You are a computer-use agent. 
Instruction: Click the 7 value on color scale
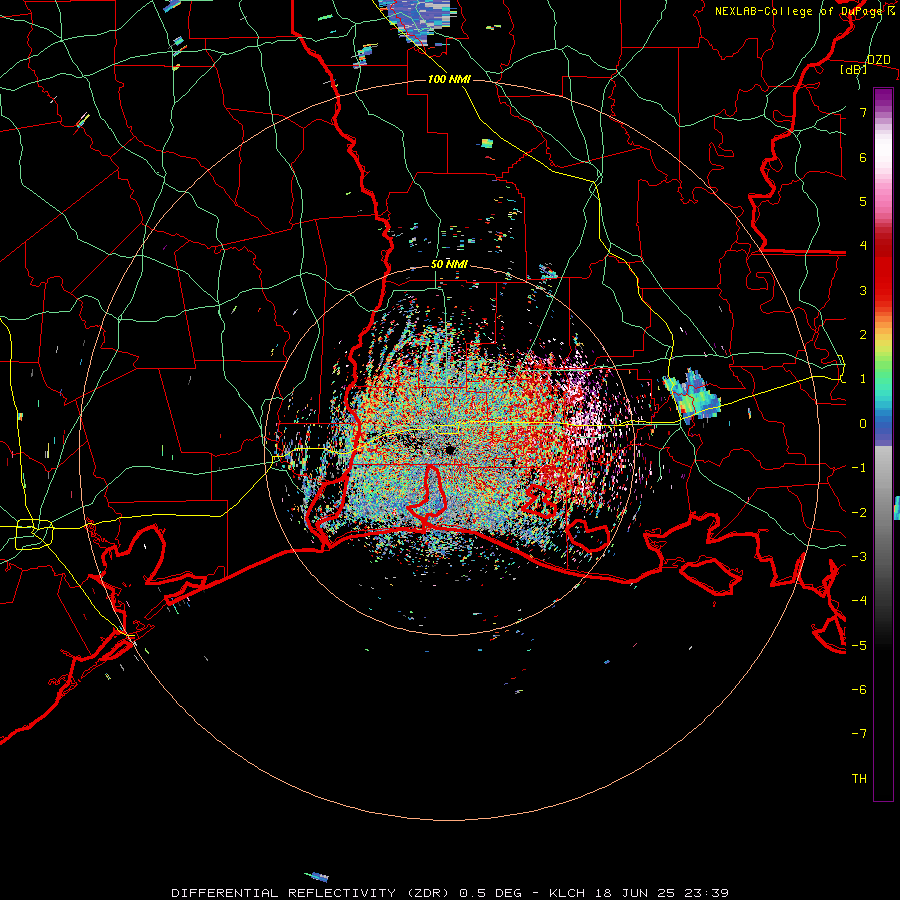[863, 112]
